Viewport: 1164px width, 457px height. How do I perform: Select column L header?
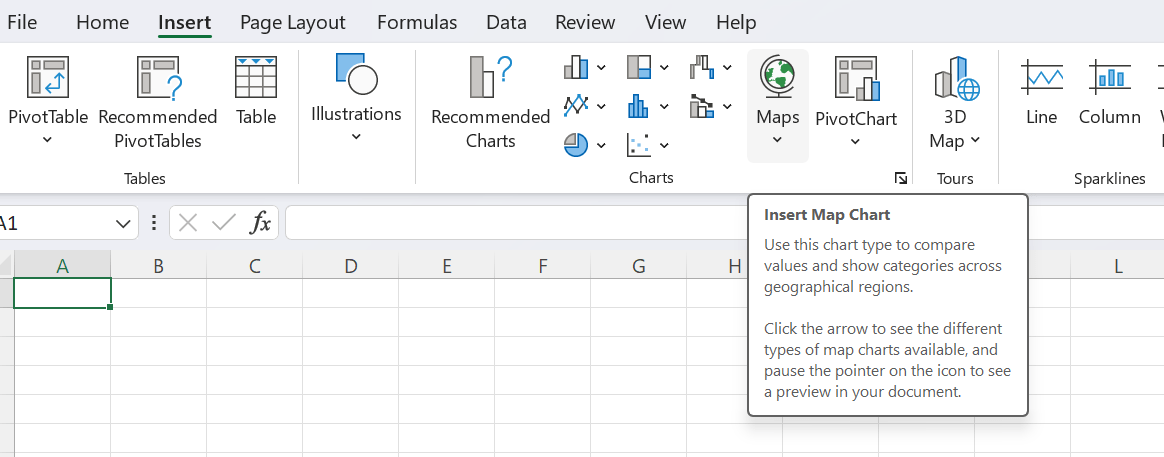[1118, 265]
